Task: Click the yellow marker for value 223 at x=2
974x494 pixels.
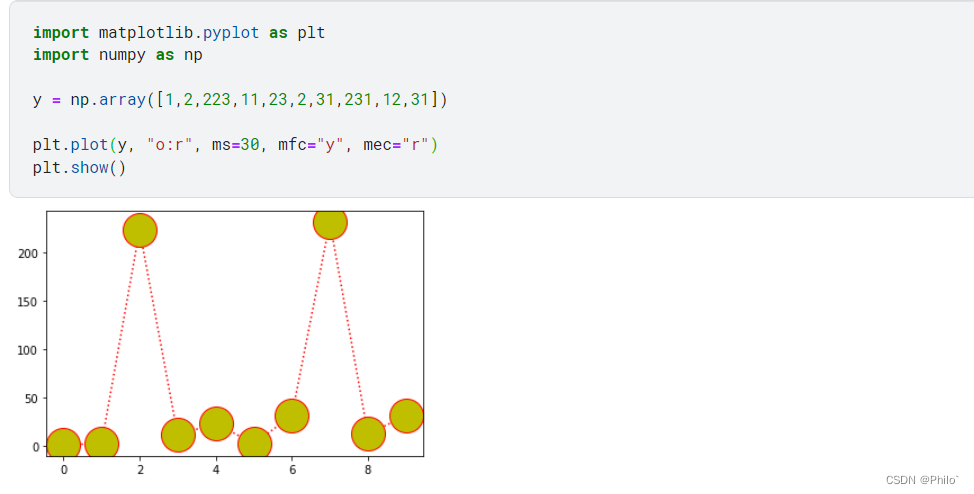Action: pos(140,231)
